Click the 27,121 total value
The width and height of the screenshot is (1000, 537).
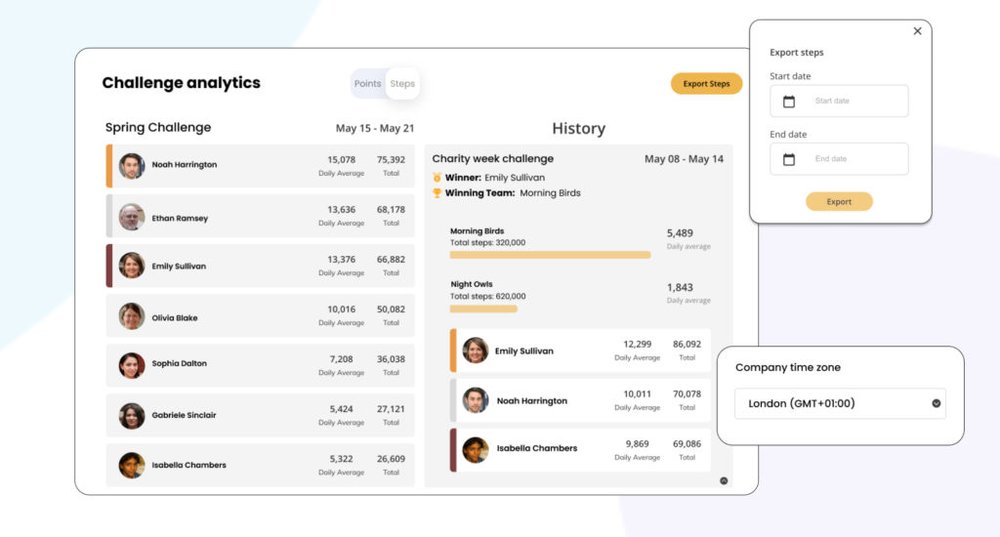391,409
